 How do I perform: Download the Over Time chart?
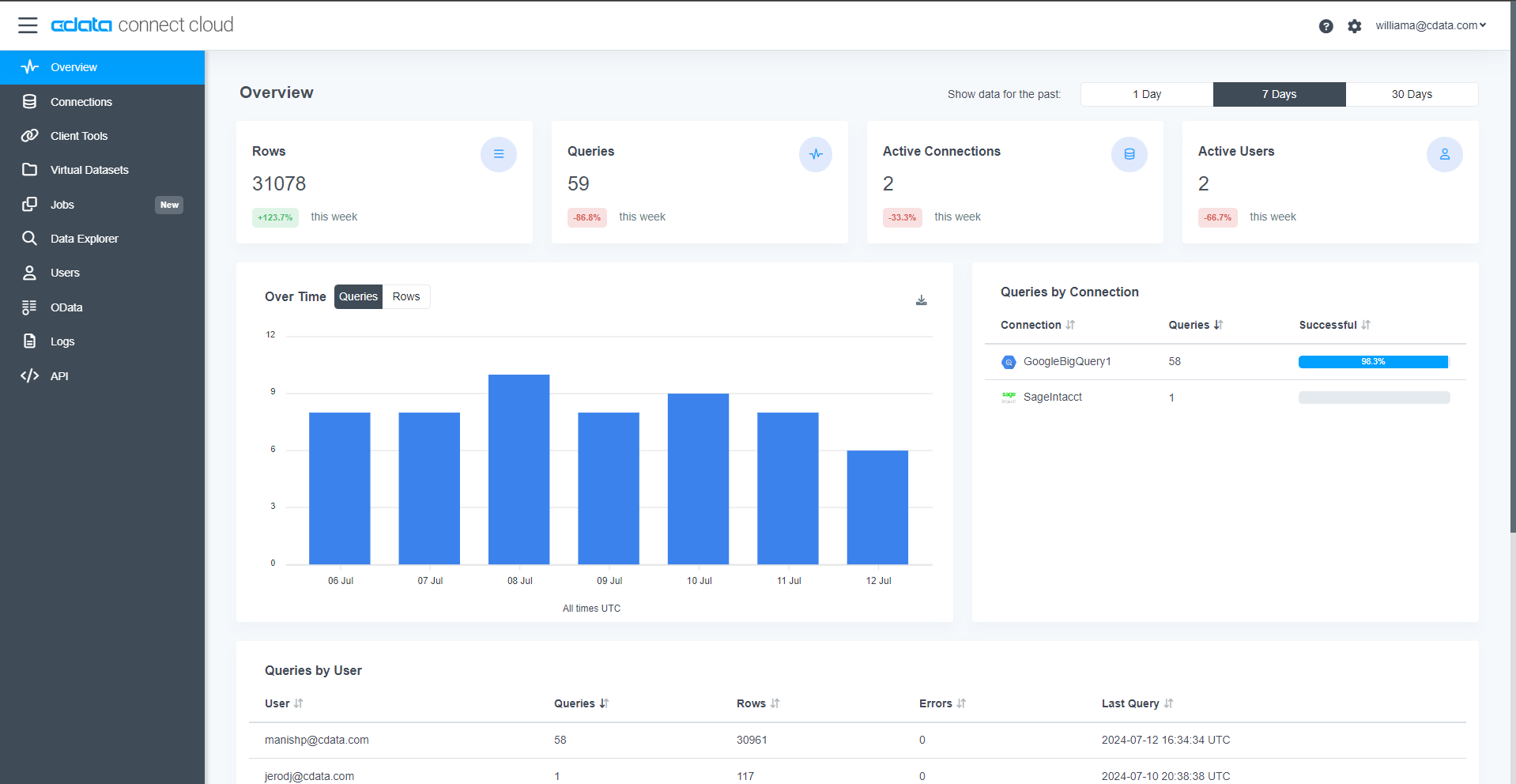[x=921, y=300]
